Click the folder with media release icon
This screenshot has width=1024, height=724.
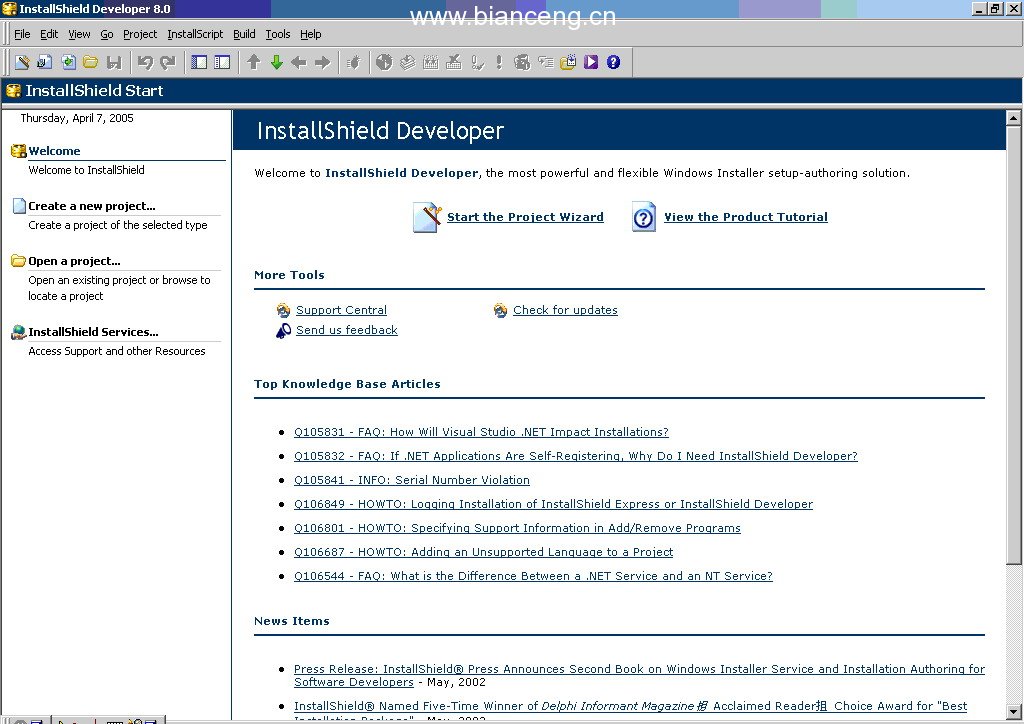click(x=568, y=62)
